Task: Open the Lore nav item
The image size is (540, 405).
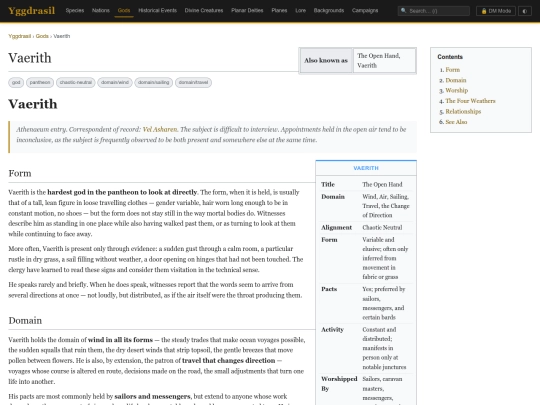Action: click(x=300, y=11)
